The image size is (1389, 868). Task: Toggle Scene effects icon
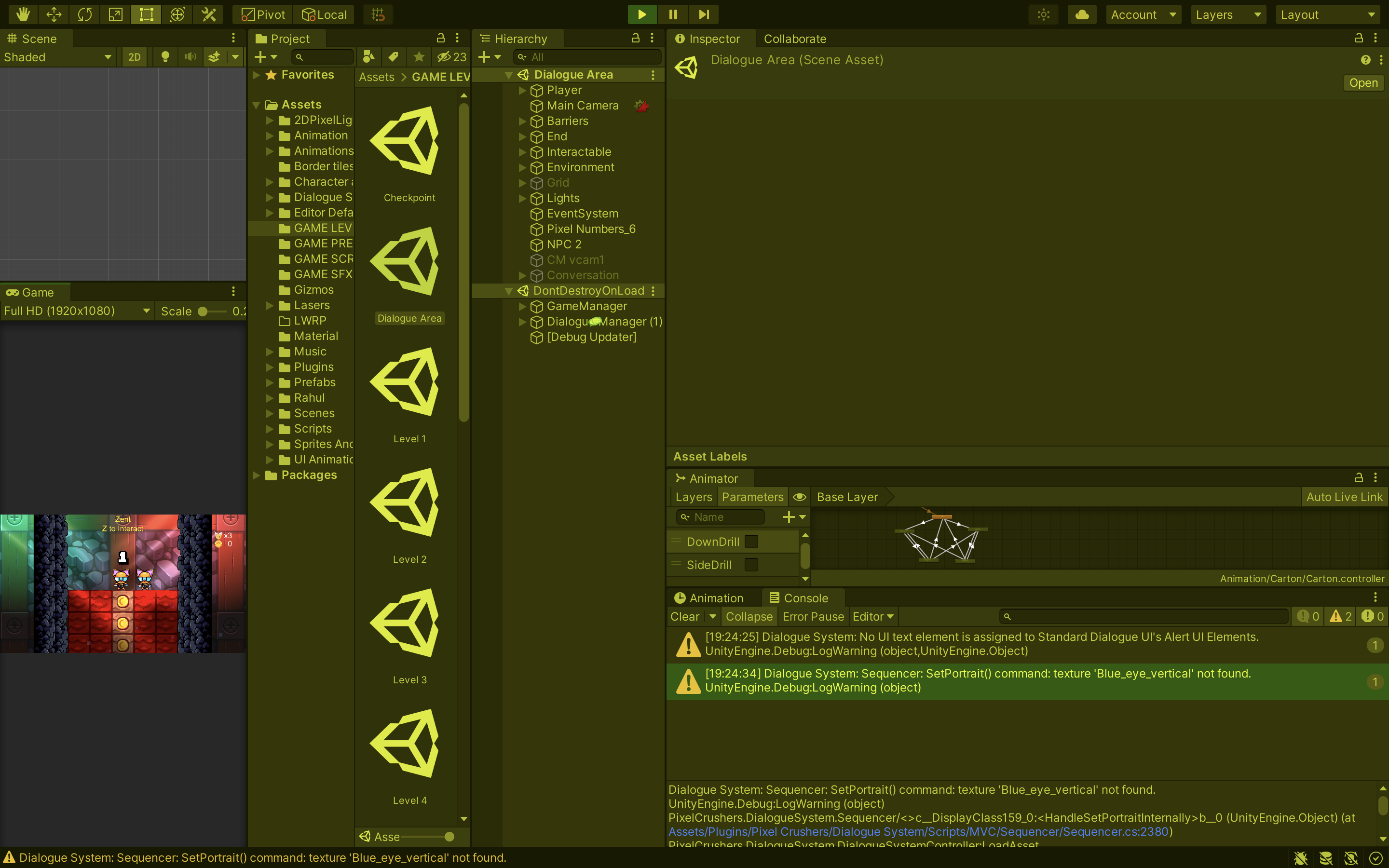pyautogui.click(x=214, y=57)
